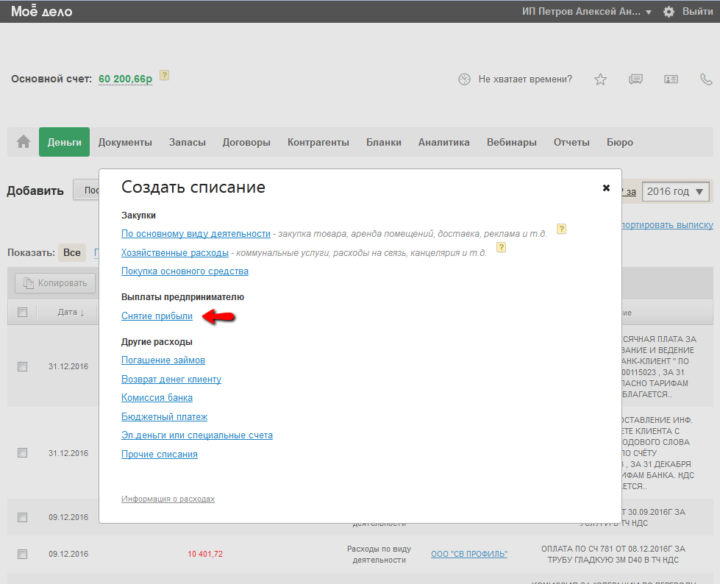Check the first 09.12.2016 row checkbox
The image size is (720, 584).
pos(22,517)
